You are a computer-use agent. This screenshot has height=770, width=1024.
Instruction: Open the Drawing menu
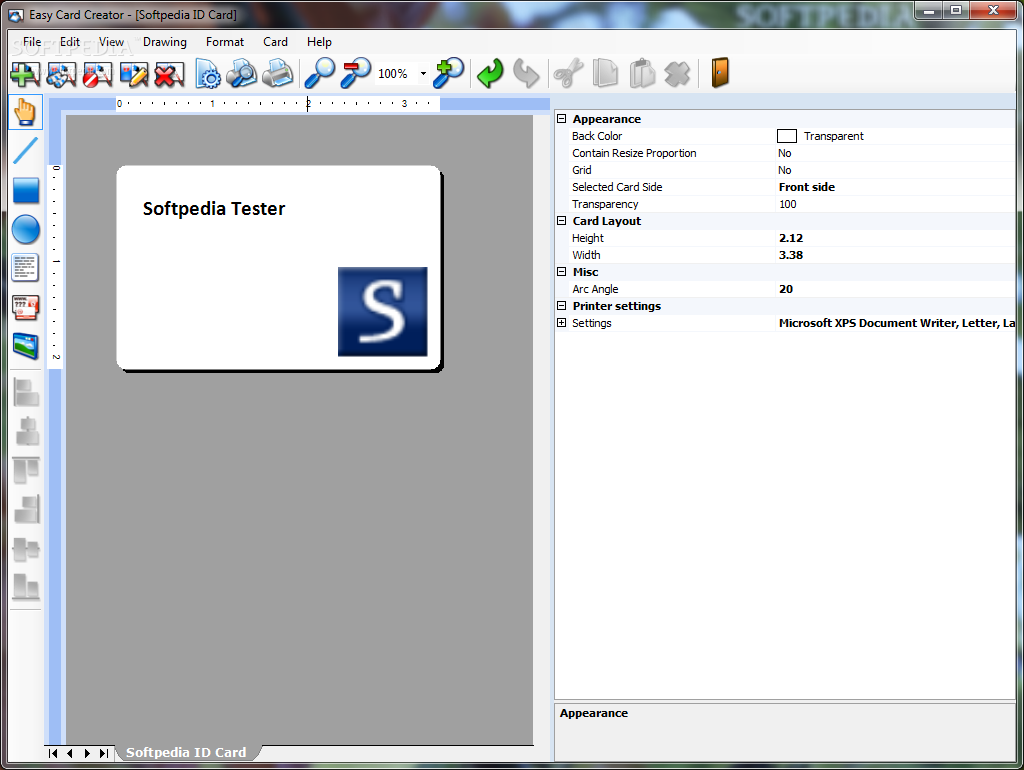pyautogui.click(x=165, y=42)
